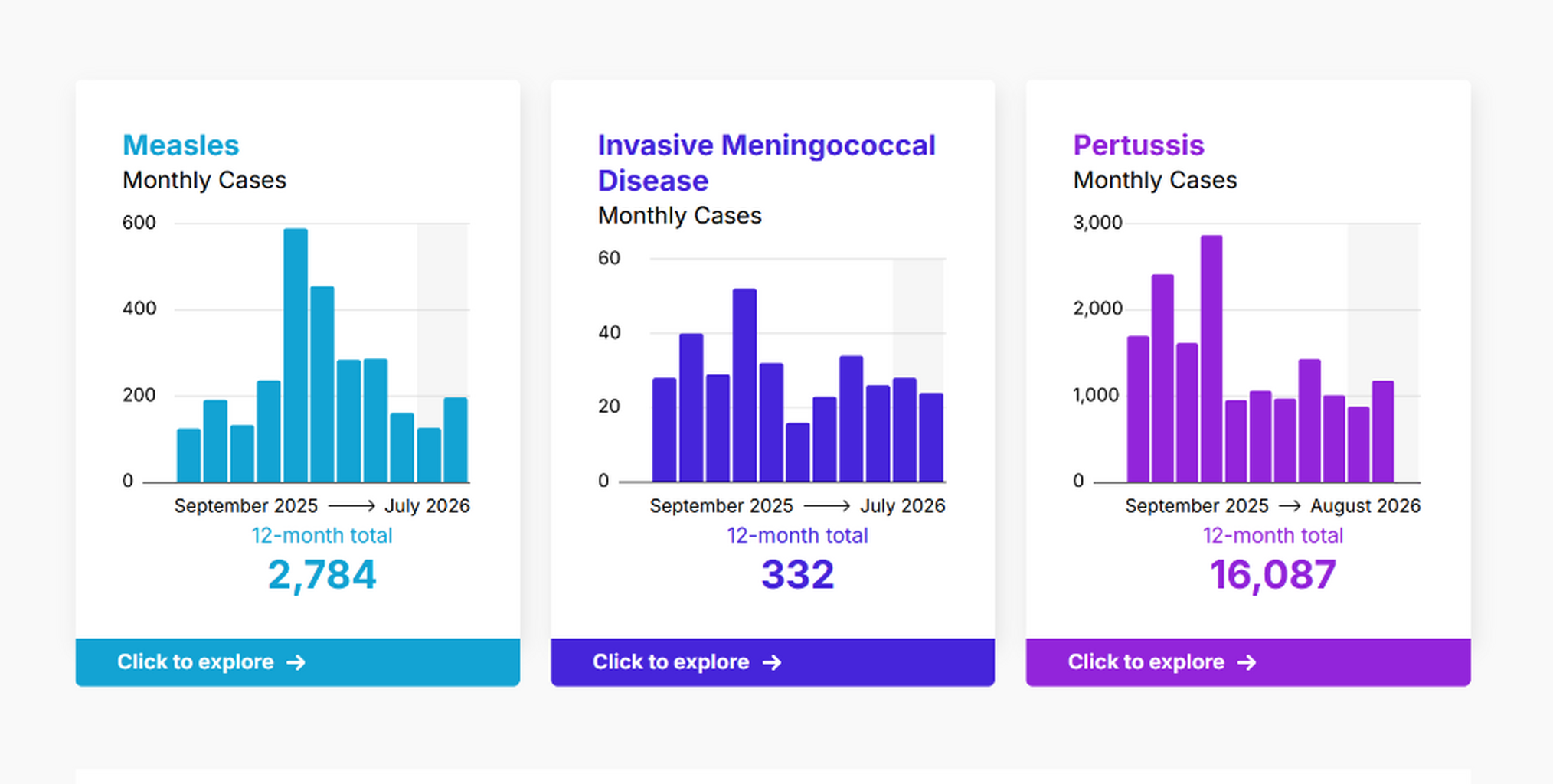Click 'September 2025' under the Pertussis chart
The height and width of the screenshot is (784, 1553).
click(1197, 506)
